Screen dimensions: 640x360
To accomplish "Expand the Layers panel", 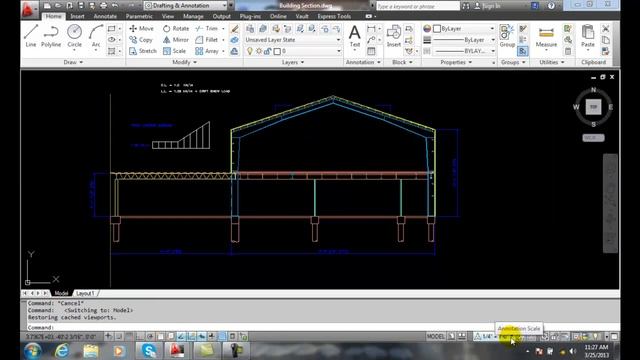I will pyautogui.click(x=293, y=62).
